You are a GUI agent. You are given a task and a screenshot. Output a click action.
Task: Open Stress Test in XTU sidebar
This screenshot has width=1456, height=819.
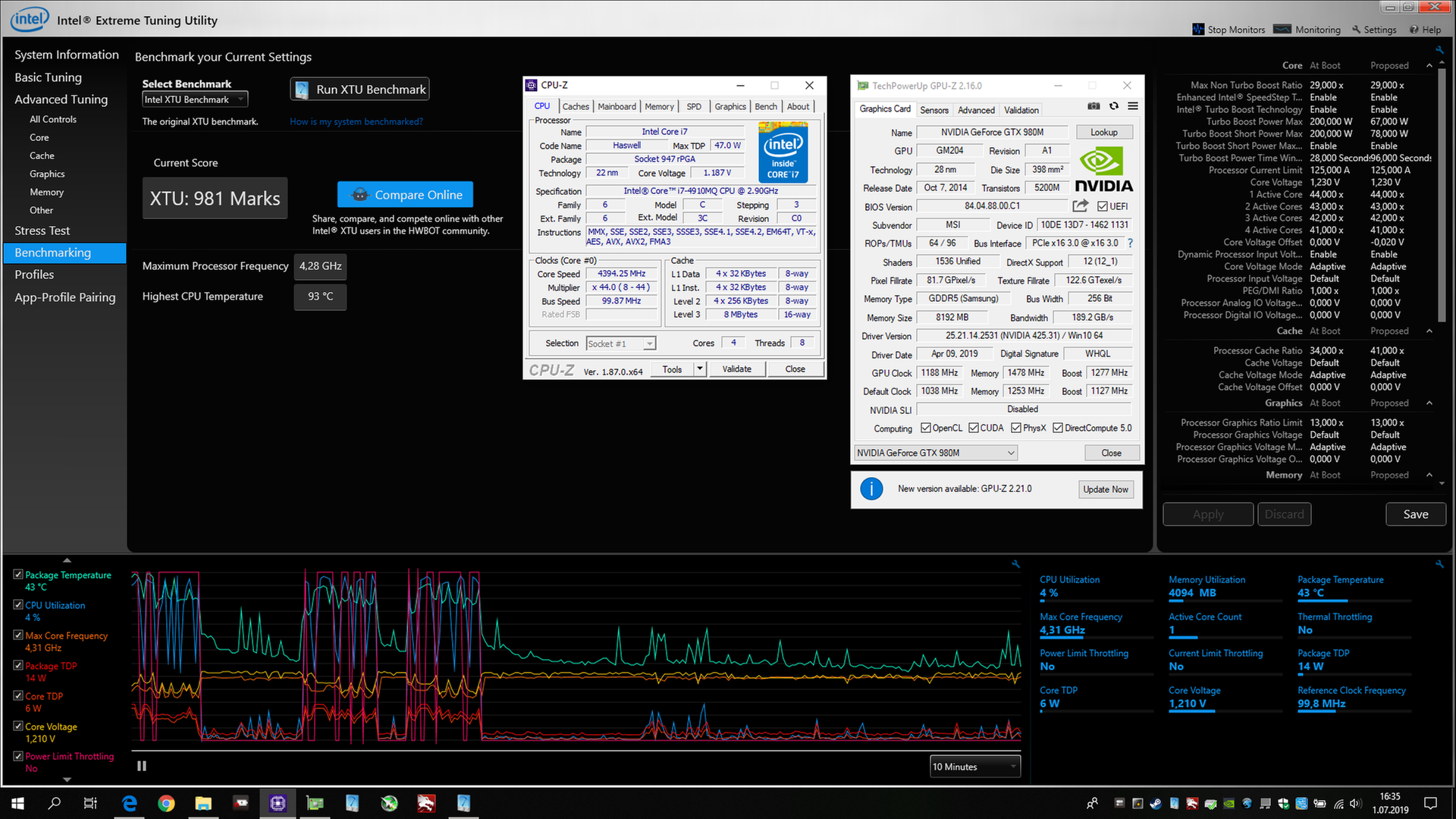pos(42,231)
